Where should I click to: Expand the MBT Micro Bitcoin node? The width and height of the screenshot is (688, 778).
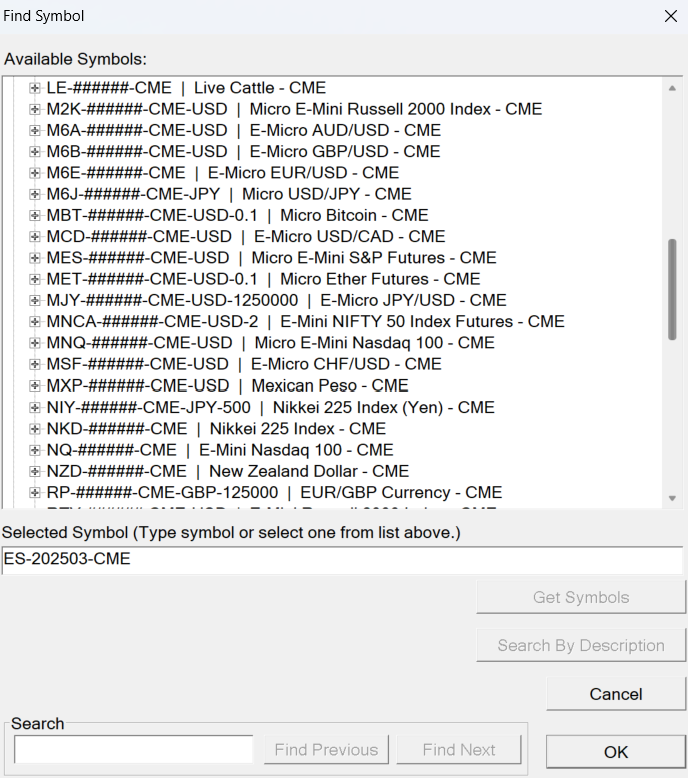[34, 216]
